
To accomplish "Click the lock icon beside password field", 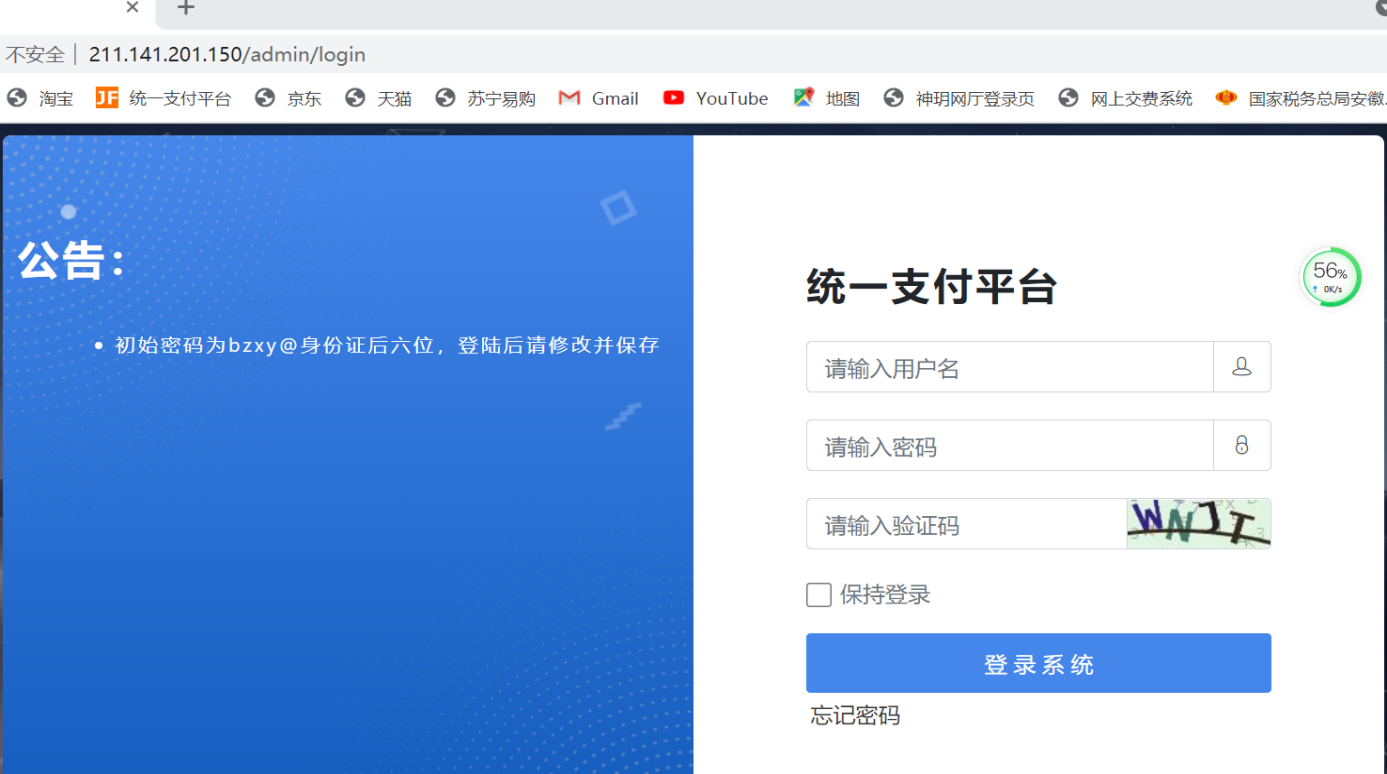I will [x=1241, y=446].
